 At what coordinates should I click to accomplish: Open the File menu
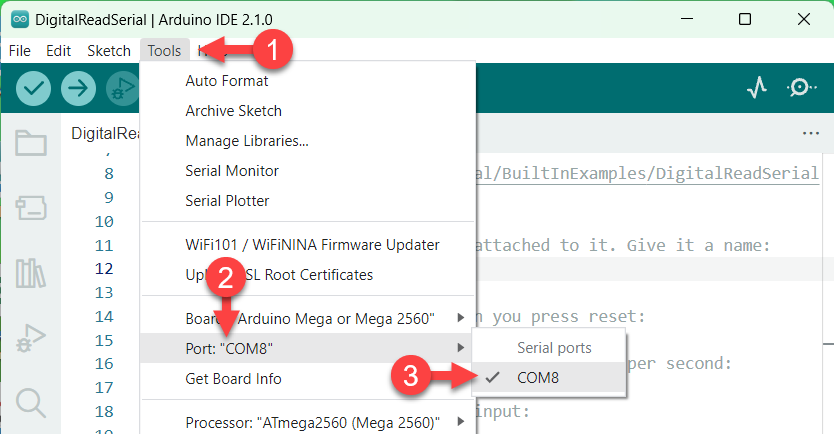pyautogui.click(x=20, y=51)
